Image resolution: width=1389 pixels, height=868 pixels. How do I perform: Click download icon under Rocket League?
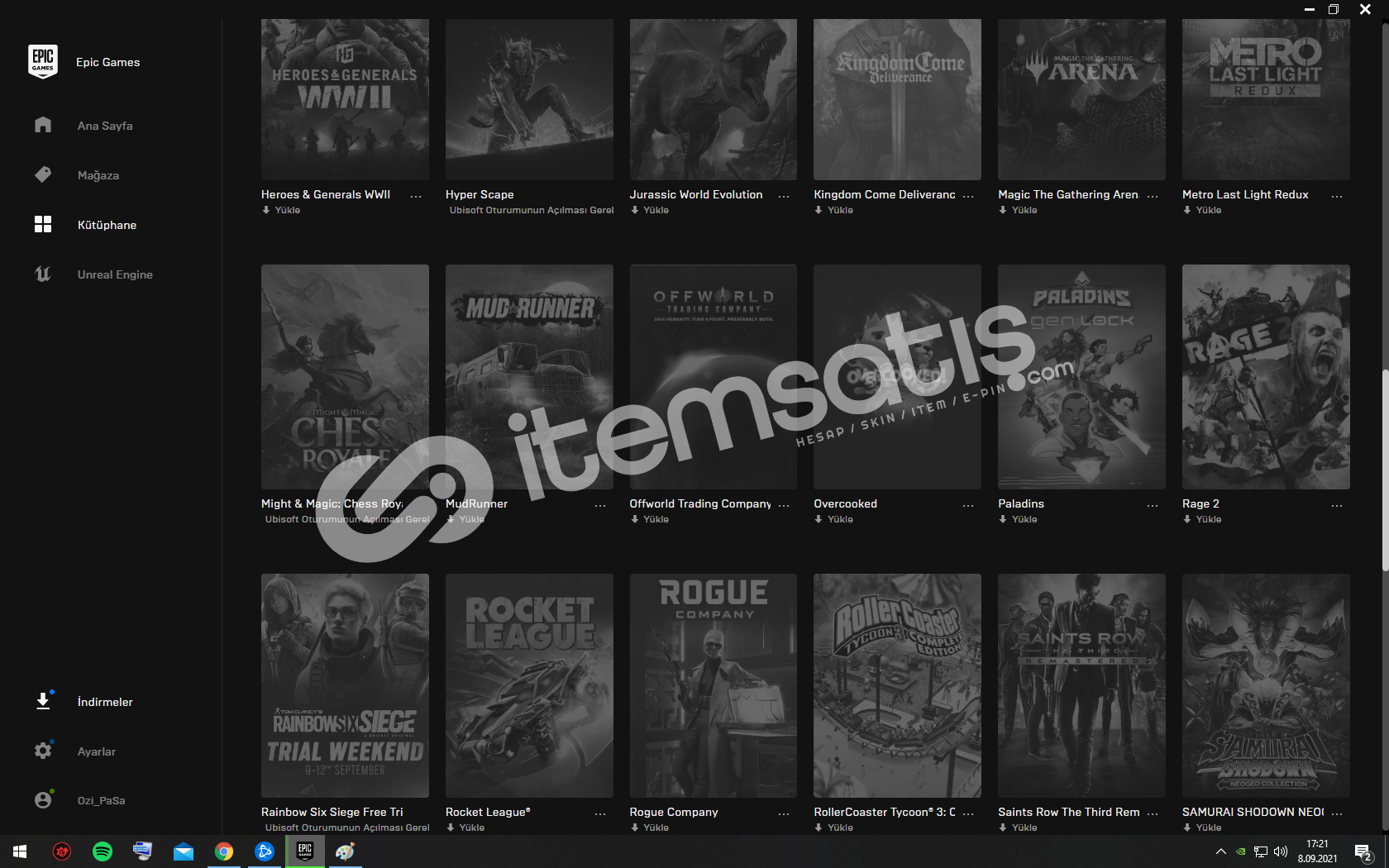[x=451, y=827]
